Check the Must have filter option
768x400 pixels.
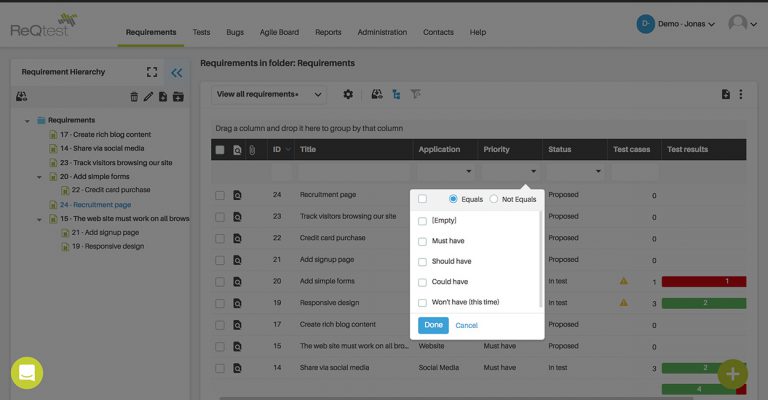tap(422, 241)
